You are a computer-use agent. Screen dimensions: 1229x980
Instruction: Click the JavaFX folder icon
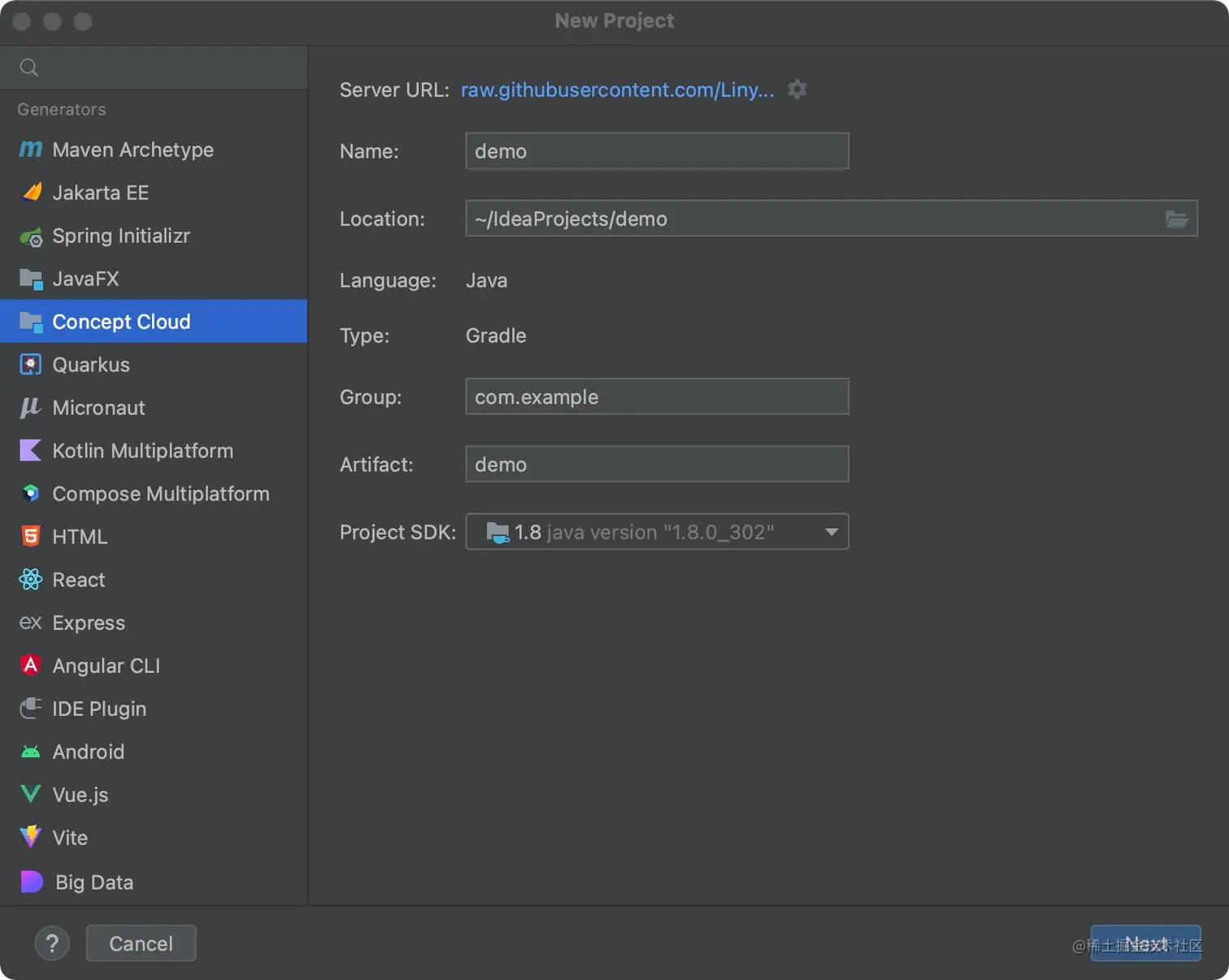coord(31,280)
